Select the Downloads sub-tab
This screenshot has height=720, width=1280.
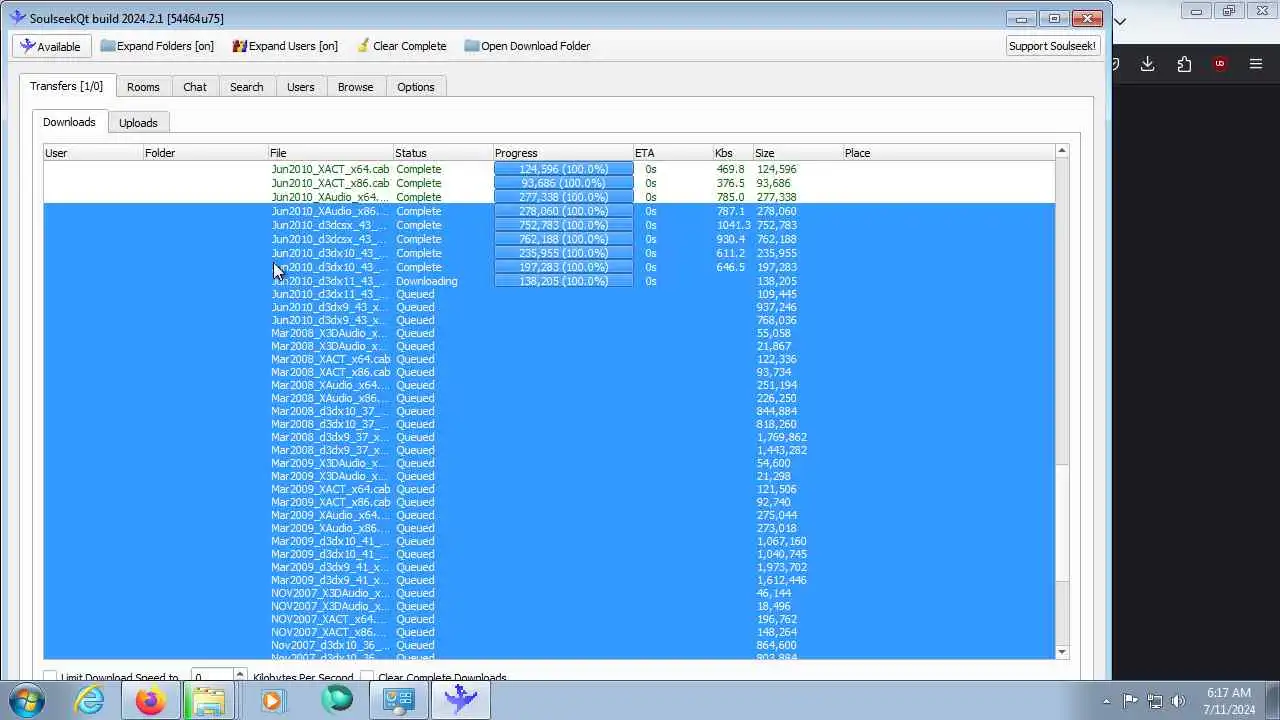pos(69,122)
